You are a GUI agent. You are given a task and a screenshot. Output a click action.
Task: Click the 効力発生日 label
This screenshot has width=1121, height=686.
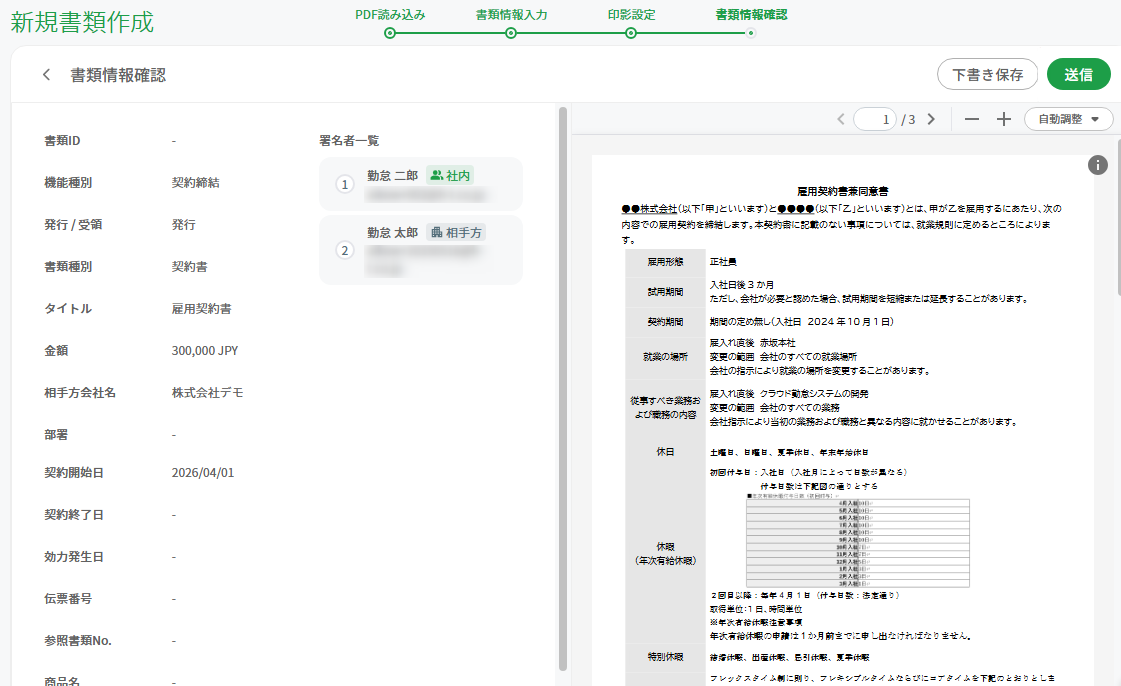tap(74, 557)
